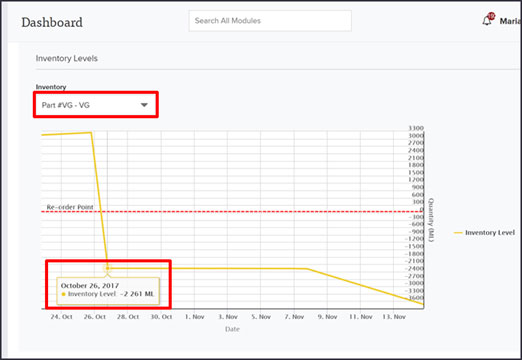Click in the Search All Modules field
522x360 pixels.
(x=270, y=21)
